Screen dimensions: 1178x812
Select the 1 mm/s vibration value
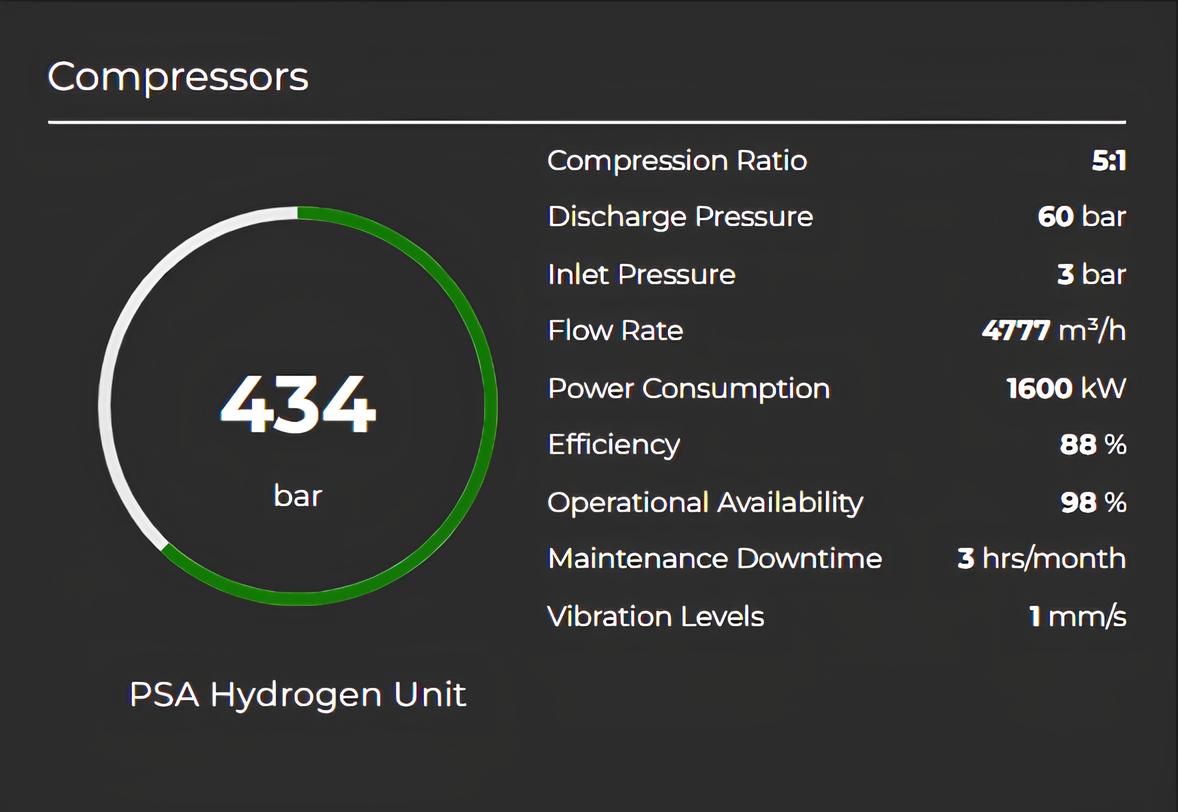pos(1077,617)
